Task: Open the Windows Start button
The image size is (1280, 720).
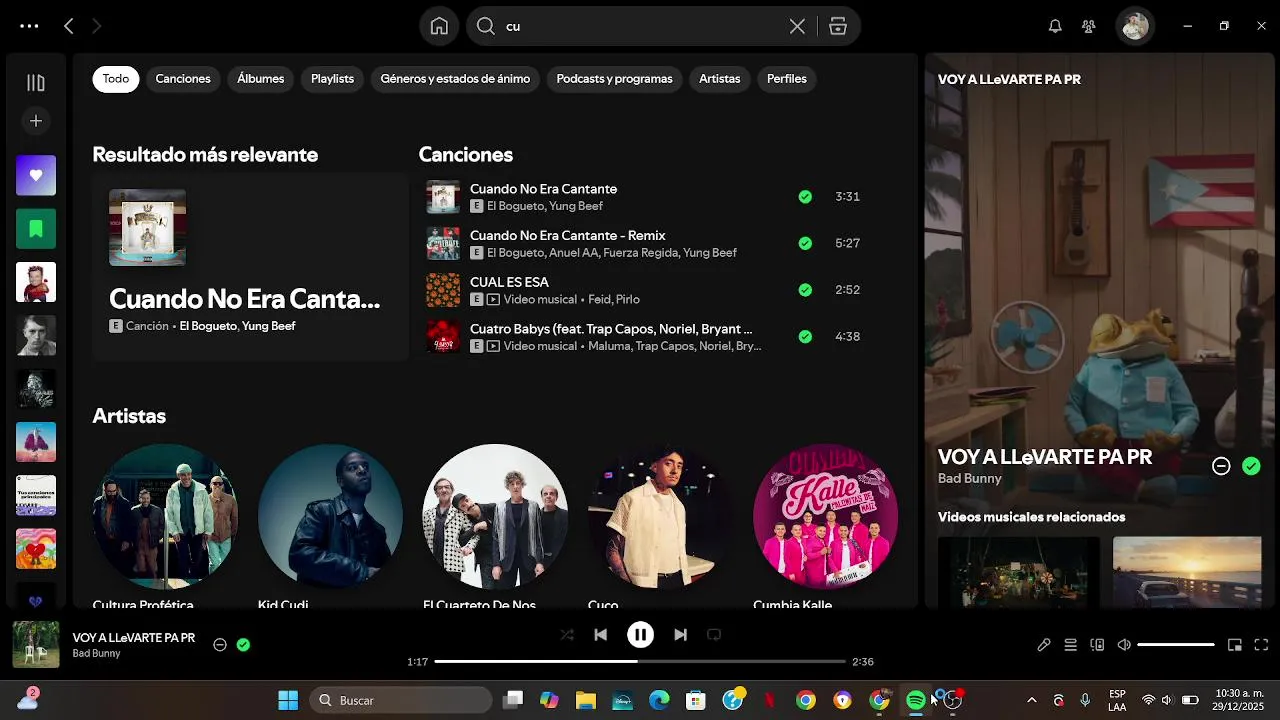Action: point(288,700)
